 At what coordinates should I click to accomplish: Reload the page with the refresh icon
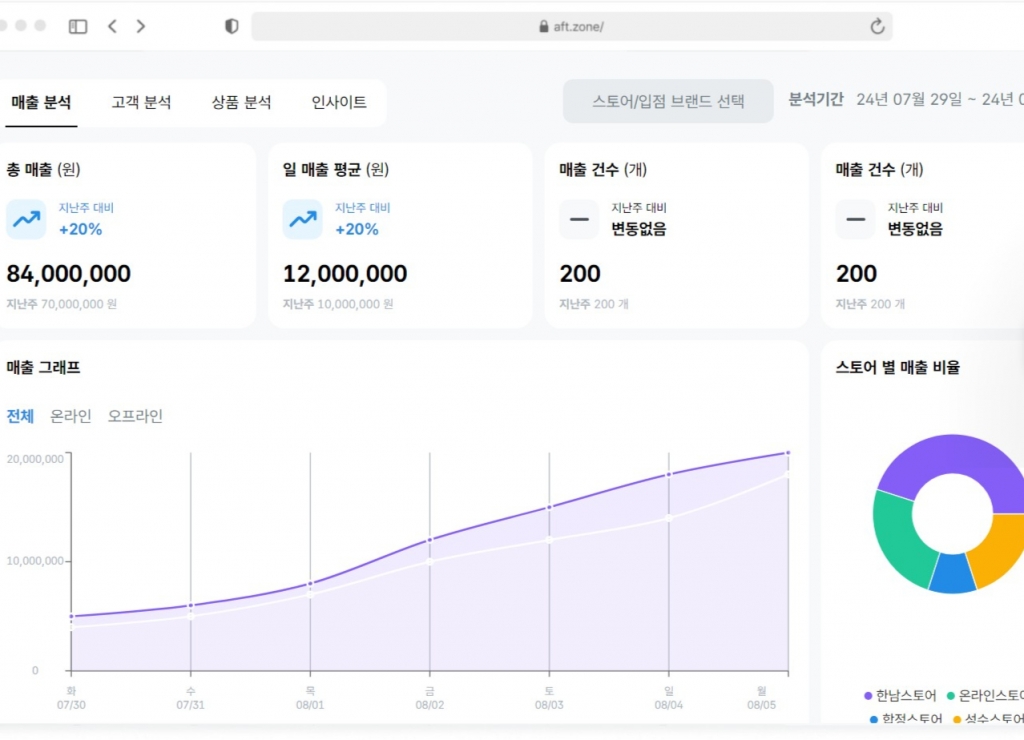pyautogui.click(x=877, y=26)
